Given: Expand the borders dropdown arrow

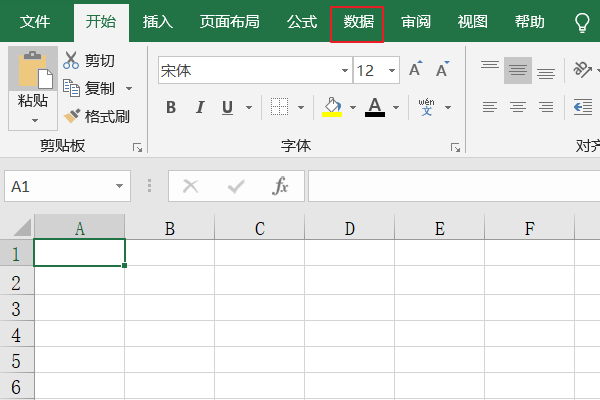Looking at the screenshot, I should click(x=301, y=108).
